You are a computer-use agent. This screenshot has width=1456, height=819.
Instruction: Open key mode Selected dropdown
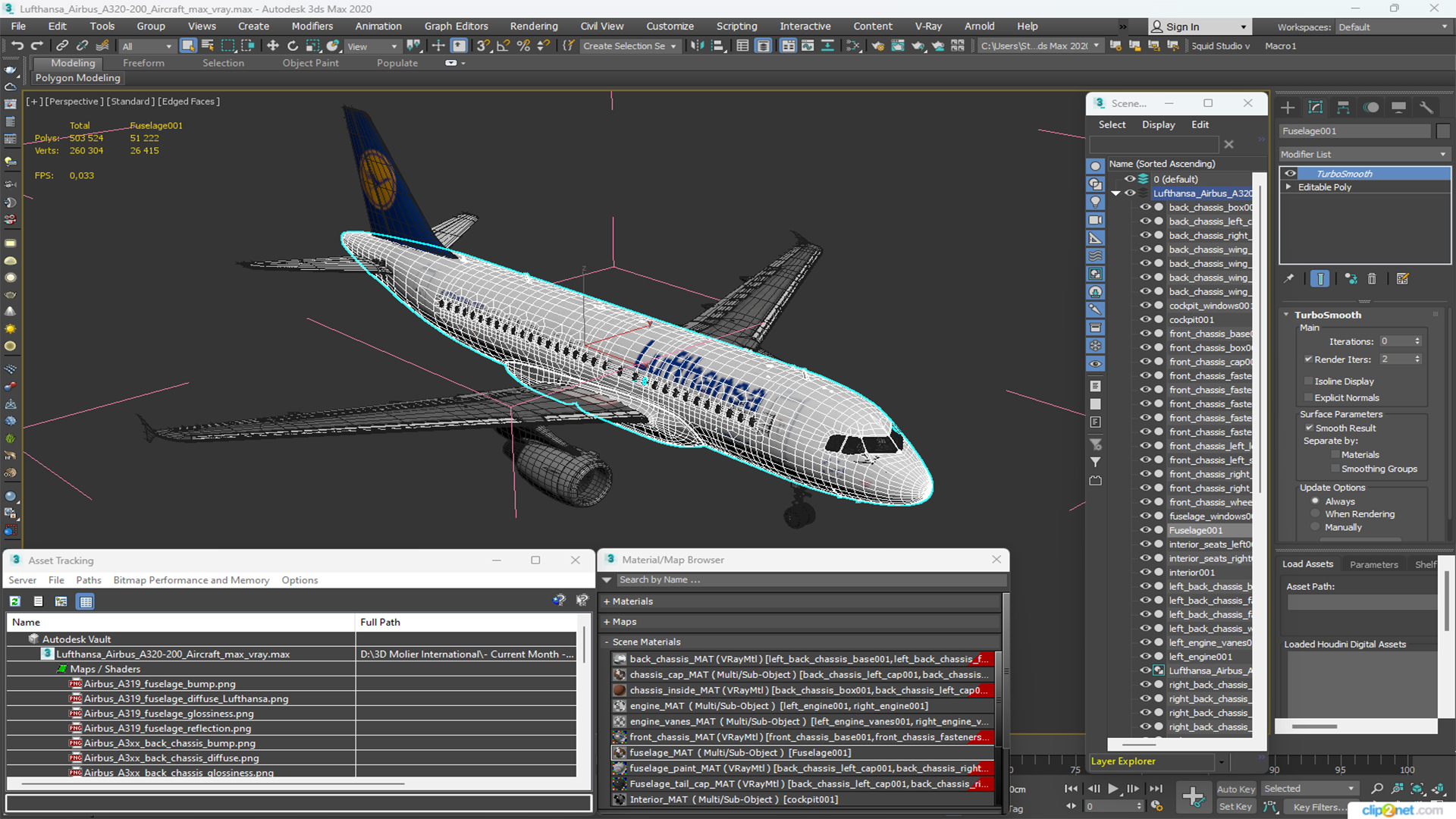click(x=1309, y=789)
